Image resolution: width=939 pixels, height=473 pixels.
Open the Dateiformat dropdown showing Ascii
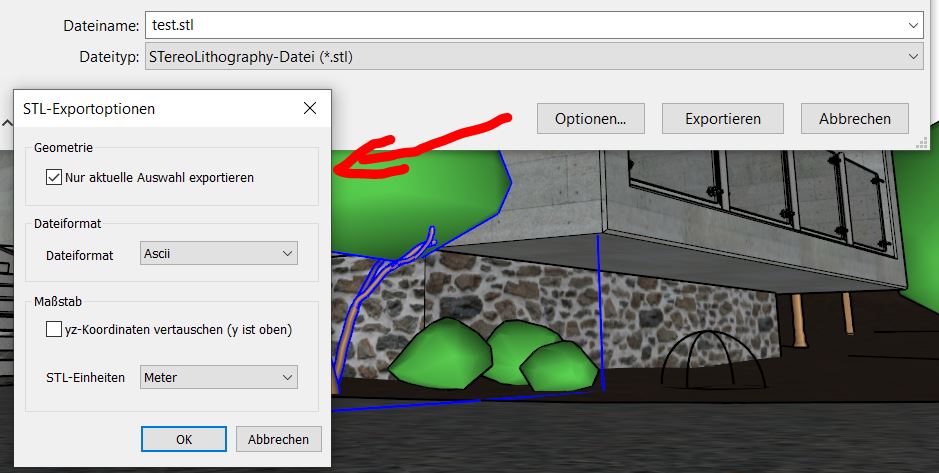point(219,254)
